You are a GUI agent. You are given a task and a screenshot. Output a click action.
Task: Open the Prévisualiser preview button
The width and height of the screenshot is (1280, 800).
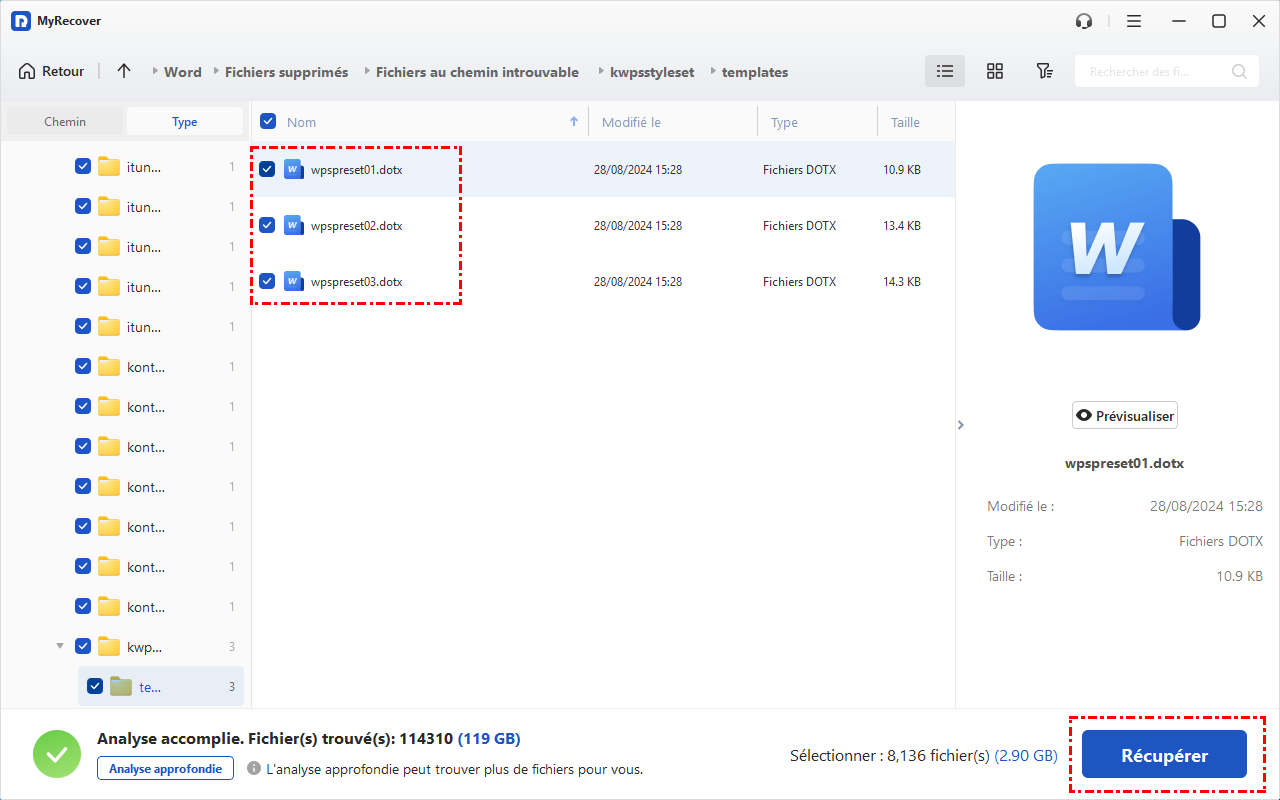tap(1125, 416)
